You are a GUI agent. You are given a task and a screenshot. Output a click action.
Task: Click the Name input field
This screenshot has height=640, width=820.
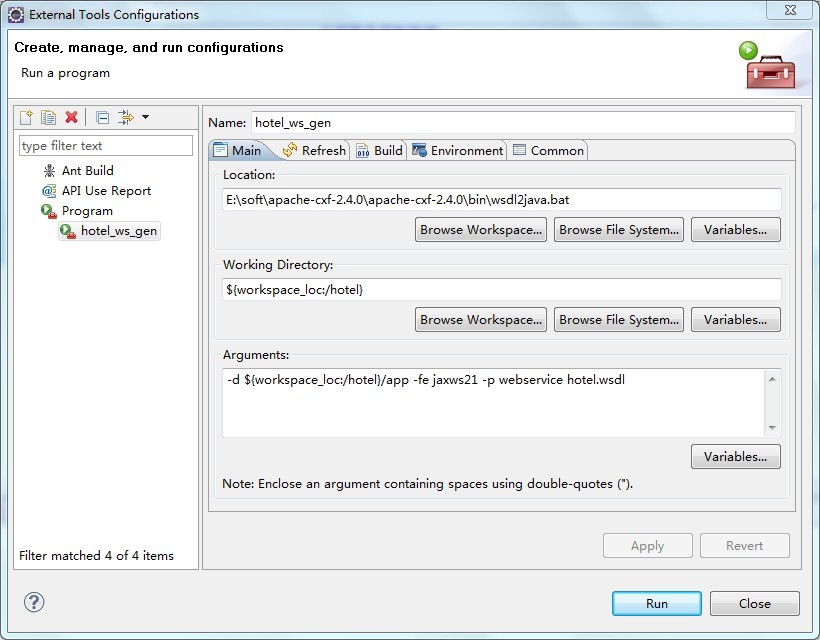pos(523,123)
